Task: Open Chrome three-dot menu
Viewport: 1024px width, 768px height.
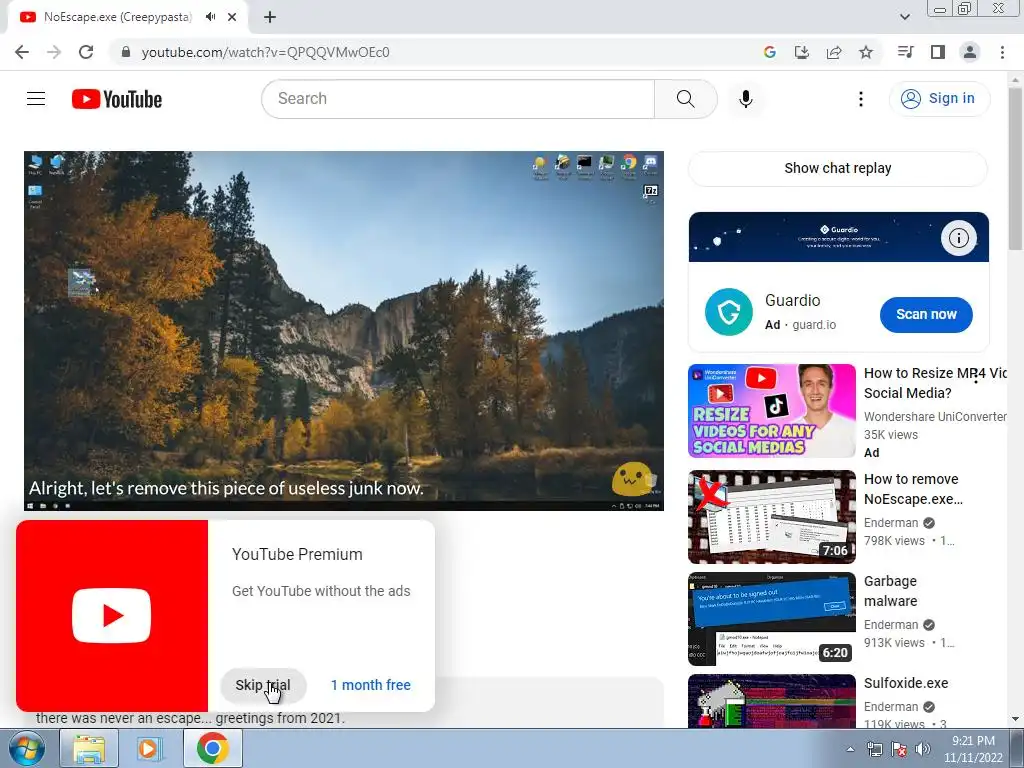Action: point(1002,52)
